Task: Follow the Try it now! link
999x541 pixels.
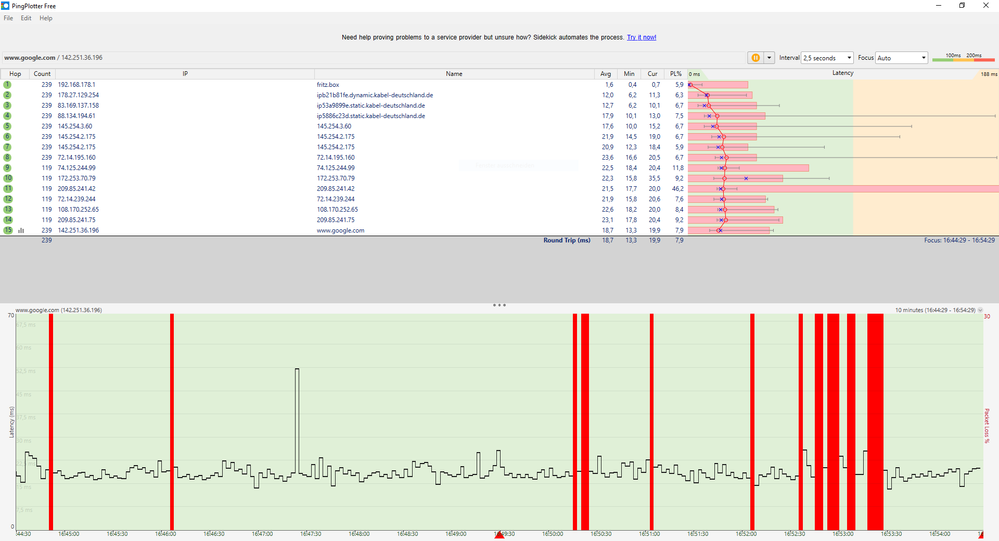Action: click(x=642, y=38)
